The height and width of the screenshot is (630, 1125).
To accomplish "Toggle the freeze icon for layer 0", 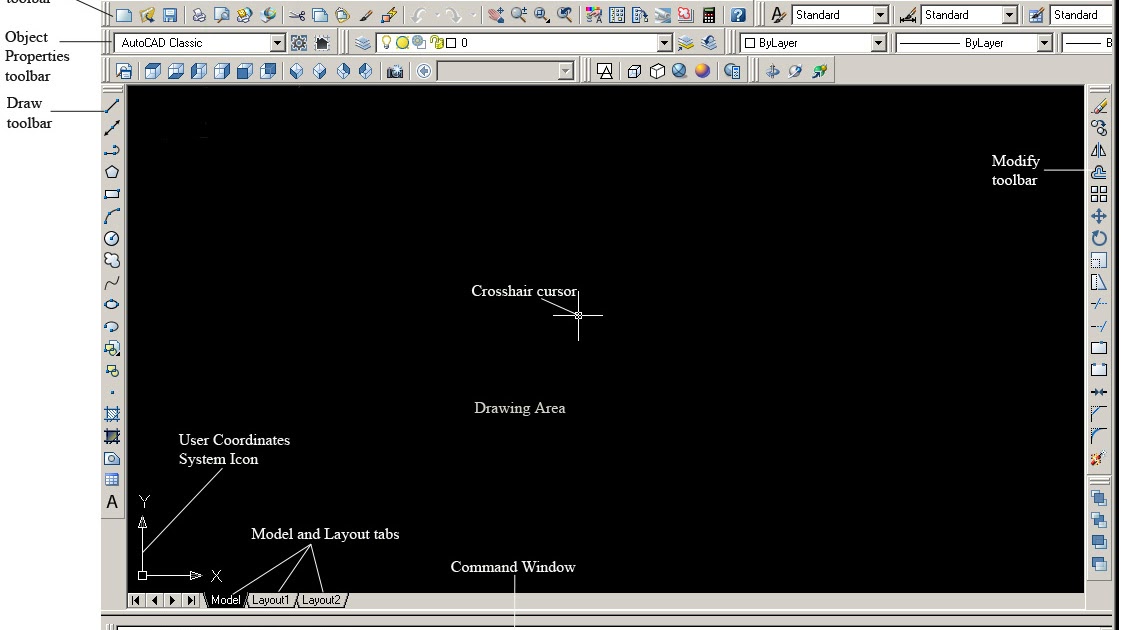I will point(402,42).
